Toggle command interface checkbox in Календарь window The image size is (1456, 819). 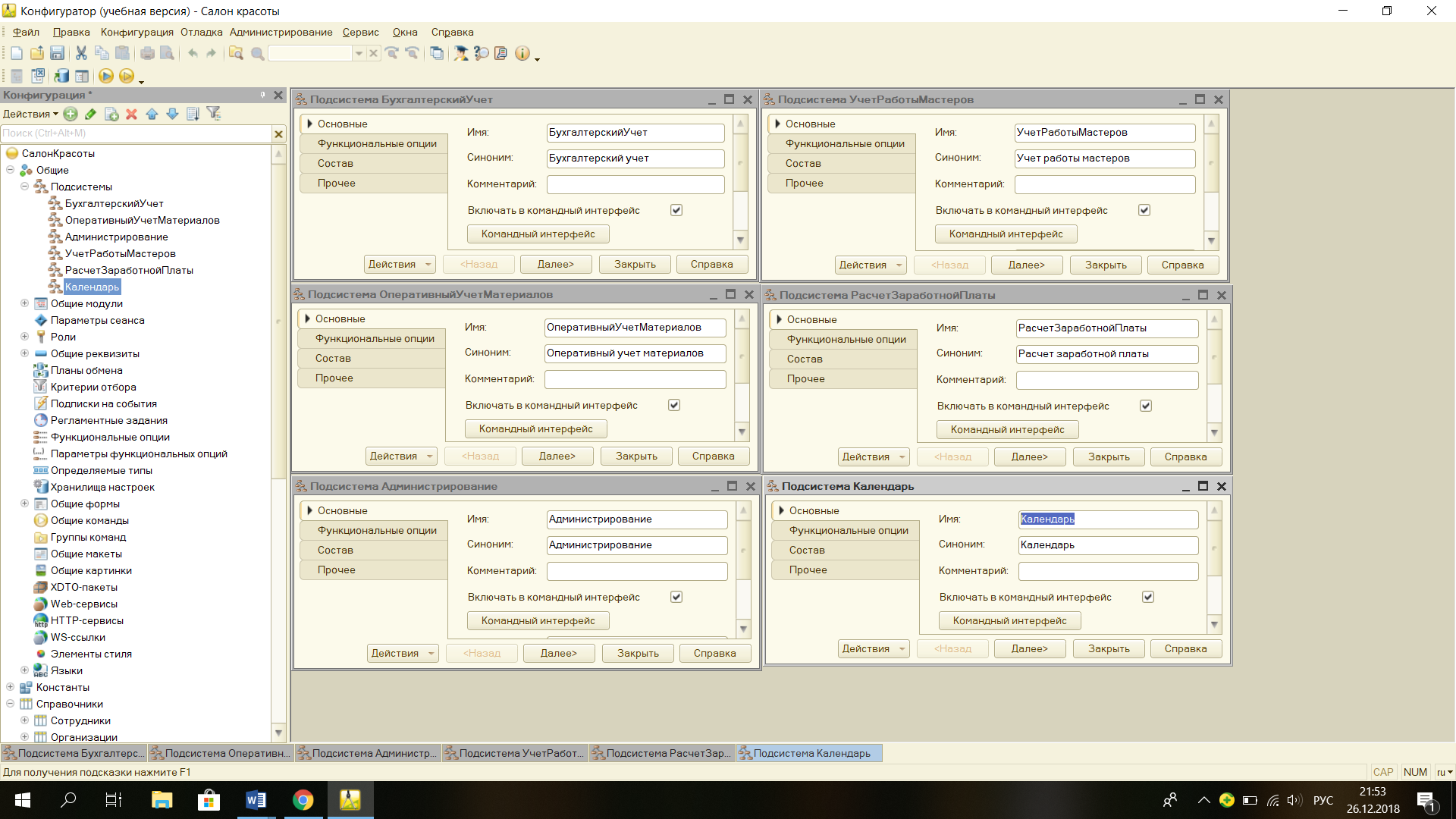click(1148, 597)
